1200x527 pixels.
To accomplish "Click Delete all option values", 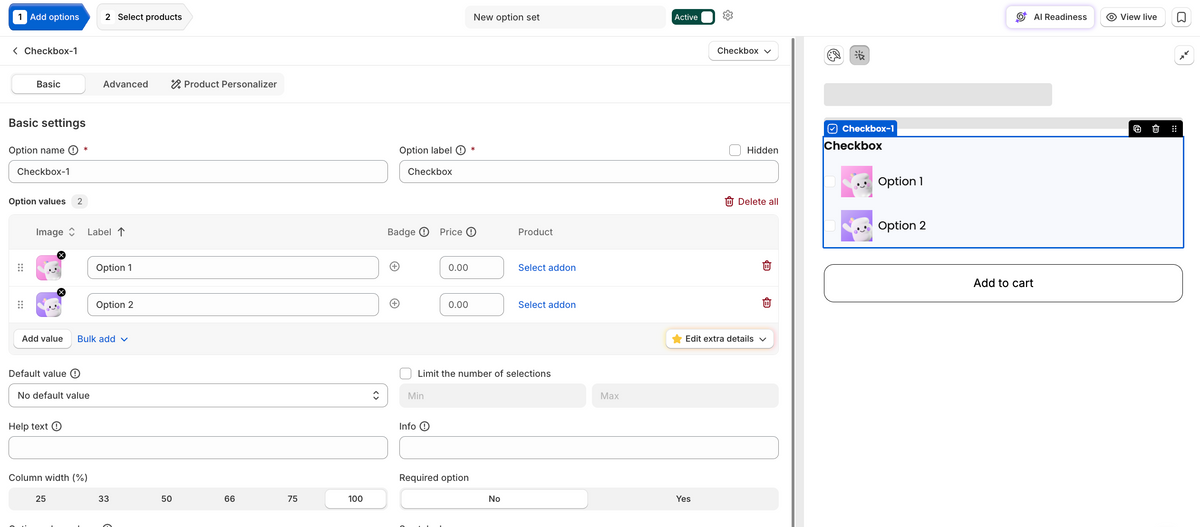I will tap(751, 201).
